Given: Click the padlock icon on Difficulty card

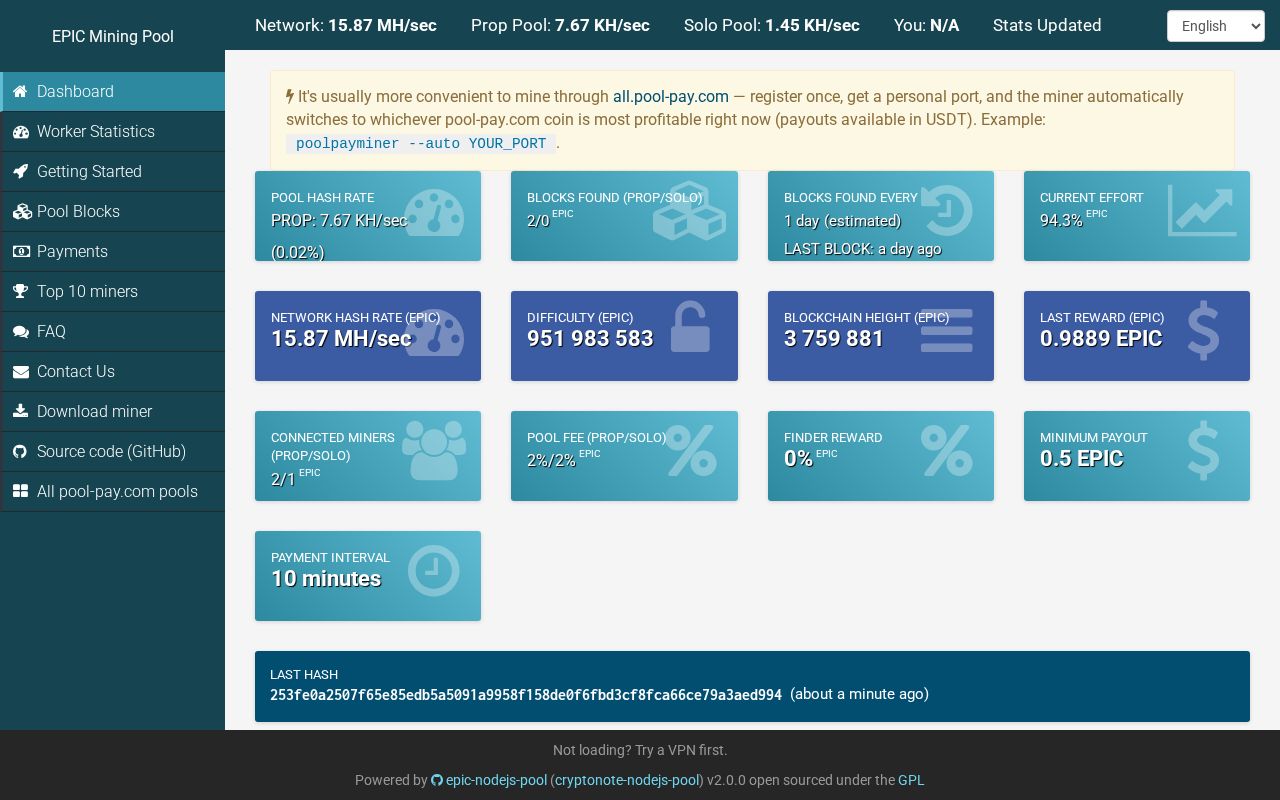Looking at the screenshot, I should (690, 327).
